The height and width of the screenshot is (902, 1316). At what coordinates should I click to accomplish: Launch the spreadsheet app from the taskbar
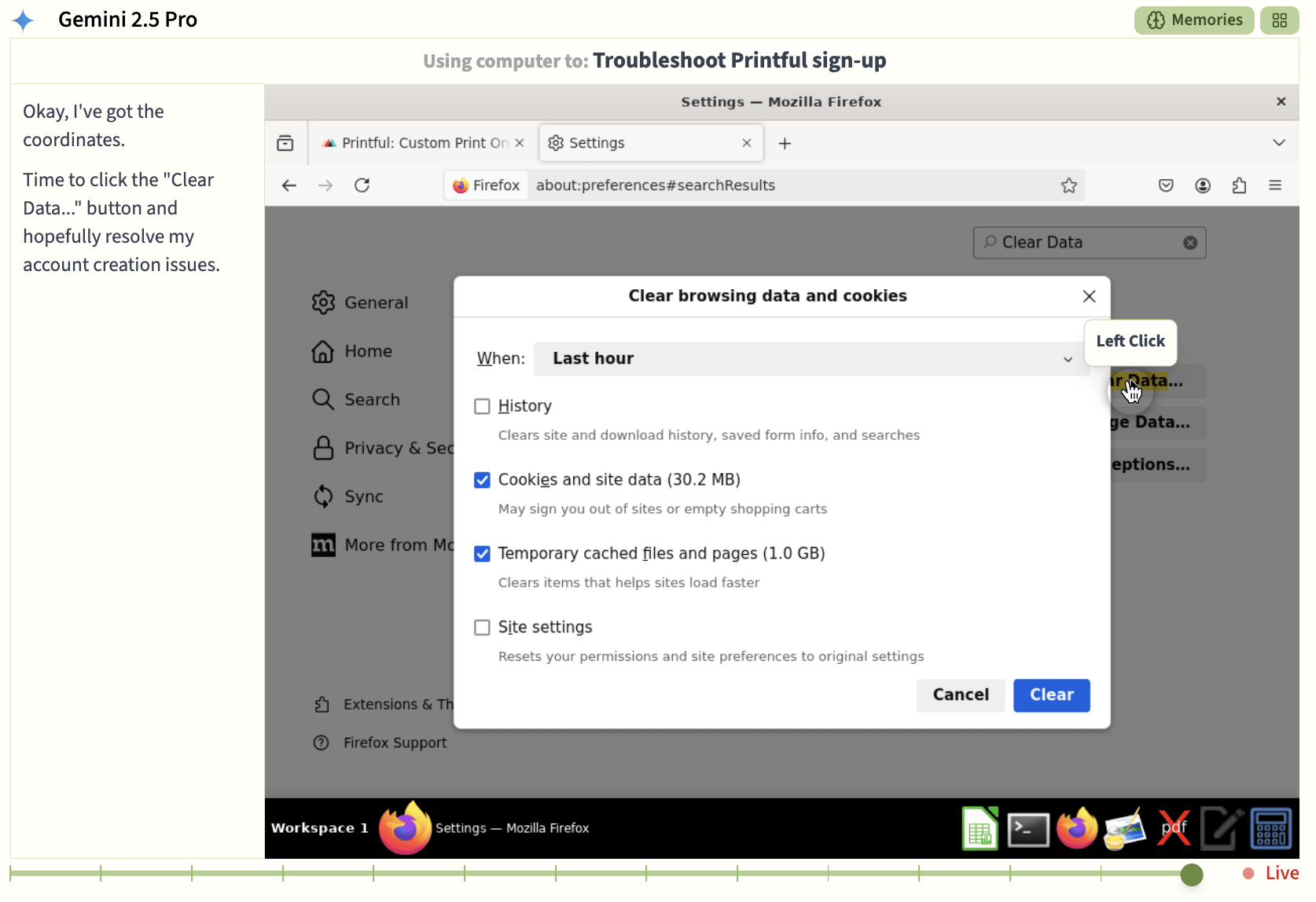[x=980, y=829]
